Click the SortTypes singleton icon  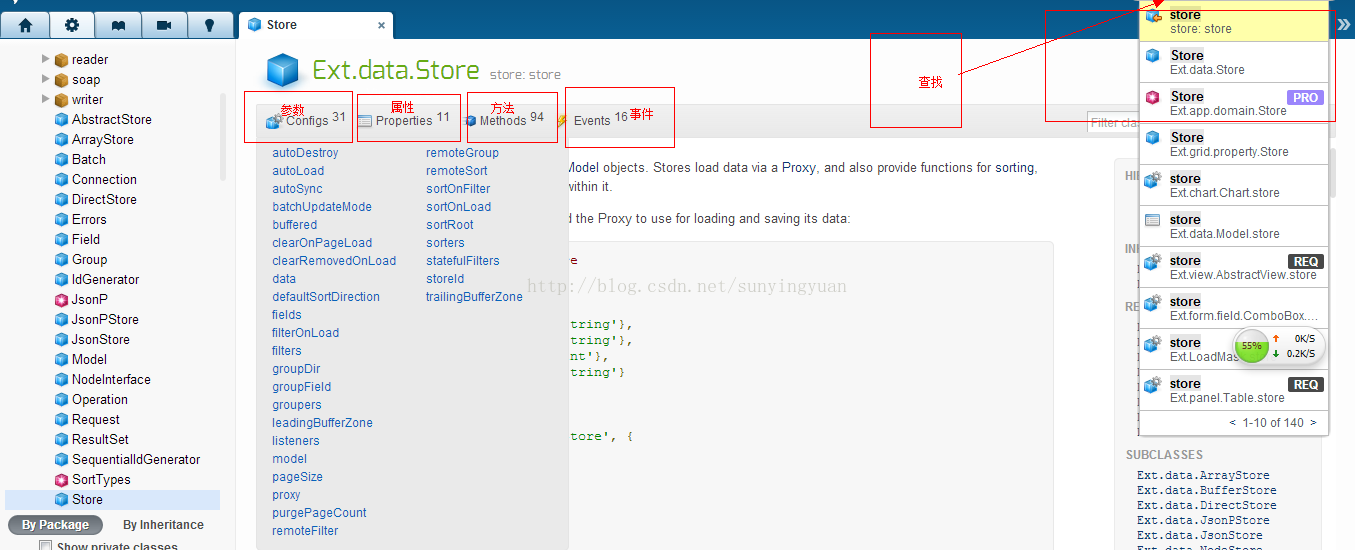tap(61, 479)
